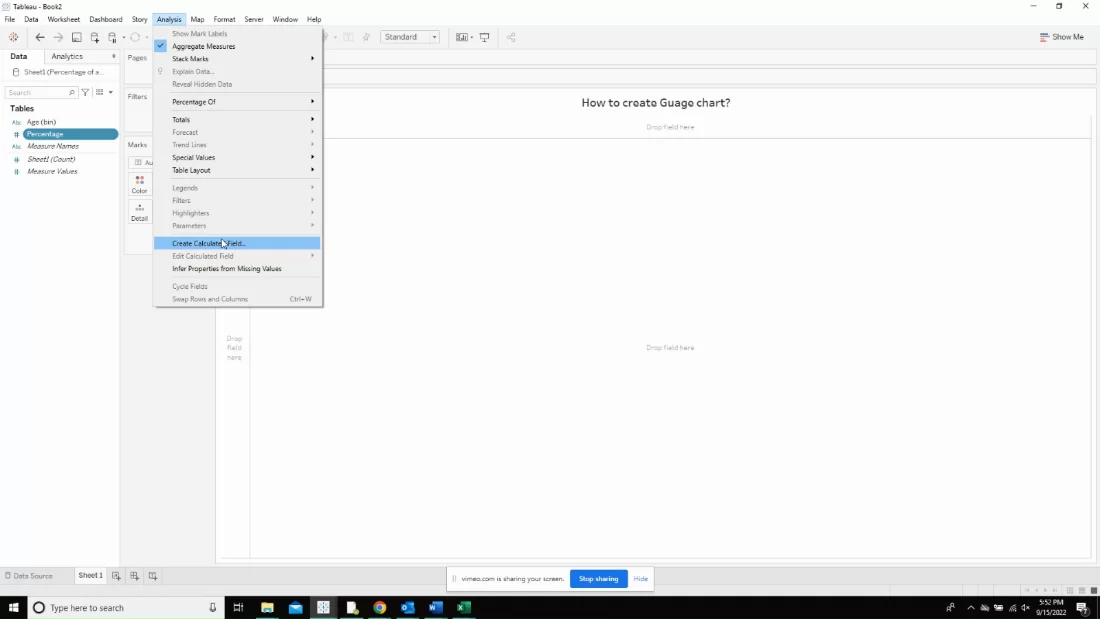Screen dimensions: 1100x619
Task: Select Create Calculated Field menu item
Action: point(237,244)
